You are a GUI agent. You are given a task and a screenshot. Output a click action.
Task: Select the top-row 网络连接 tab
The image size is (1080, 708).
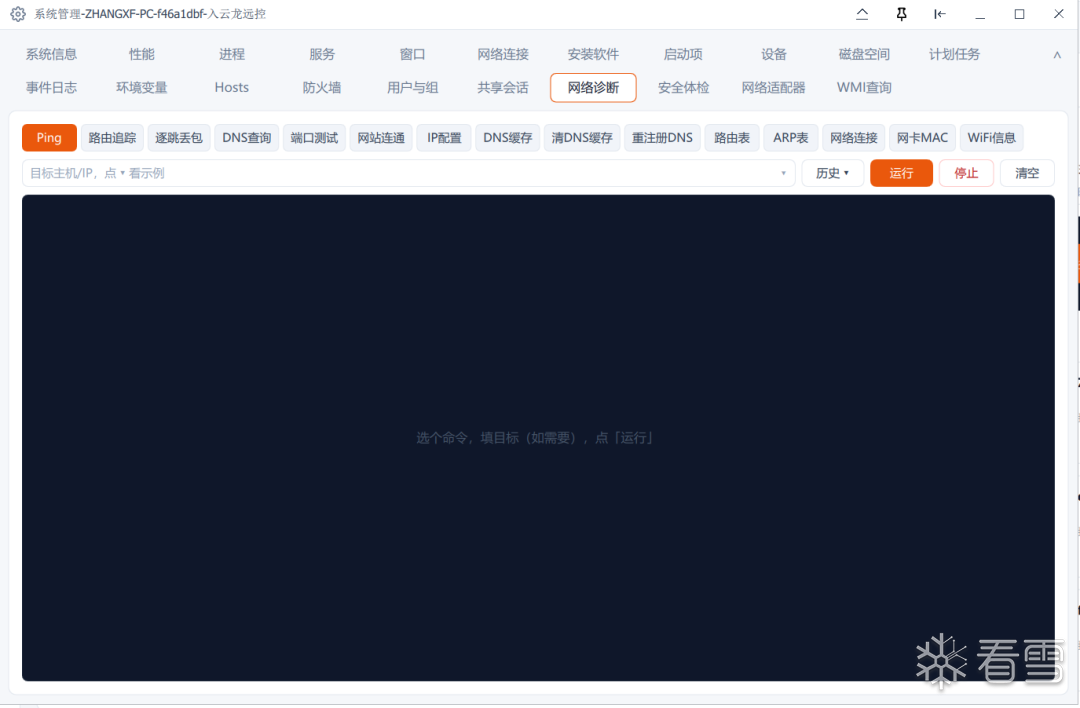503,54
